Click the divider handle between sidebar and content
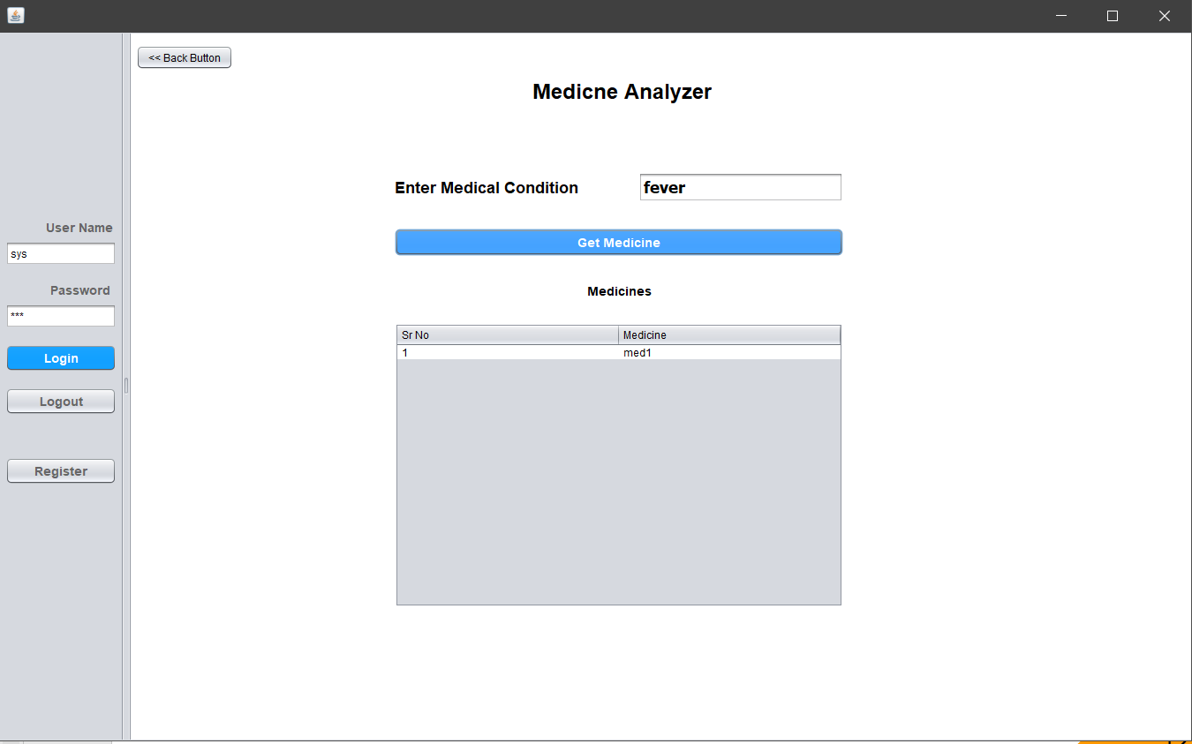 tap(126, 384)
